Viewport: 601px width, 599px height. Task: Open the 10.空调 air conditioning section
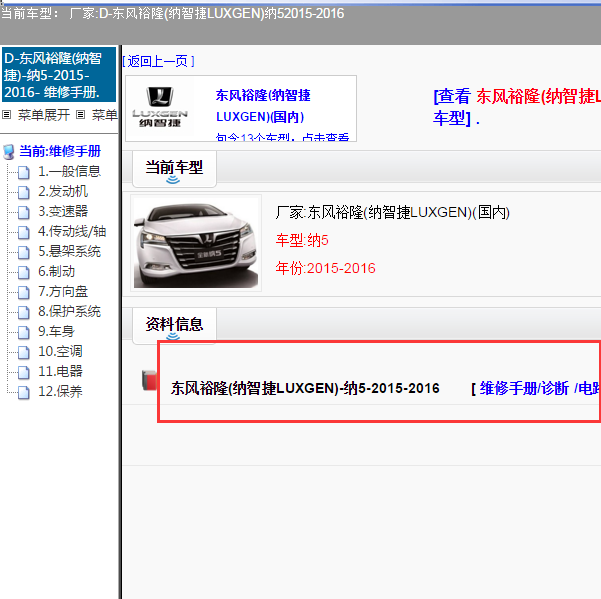[60, 351]
